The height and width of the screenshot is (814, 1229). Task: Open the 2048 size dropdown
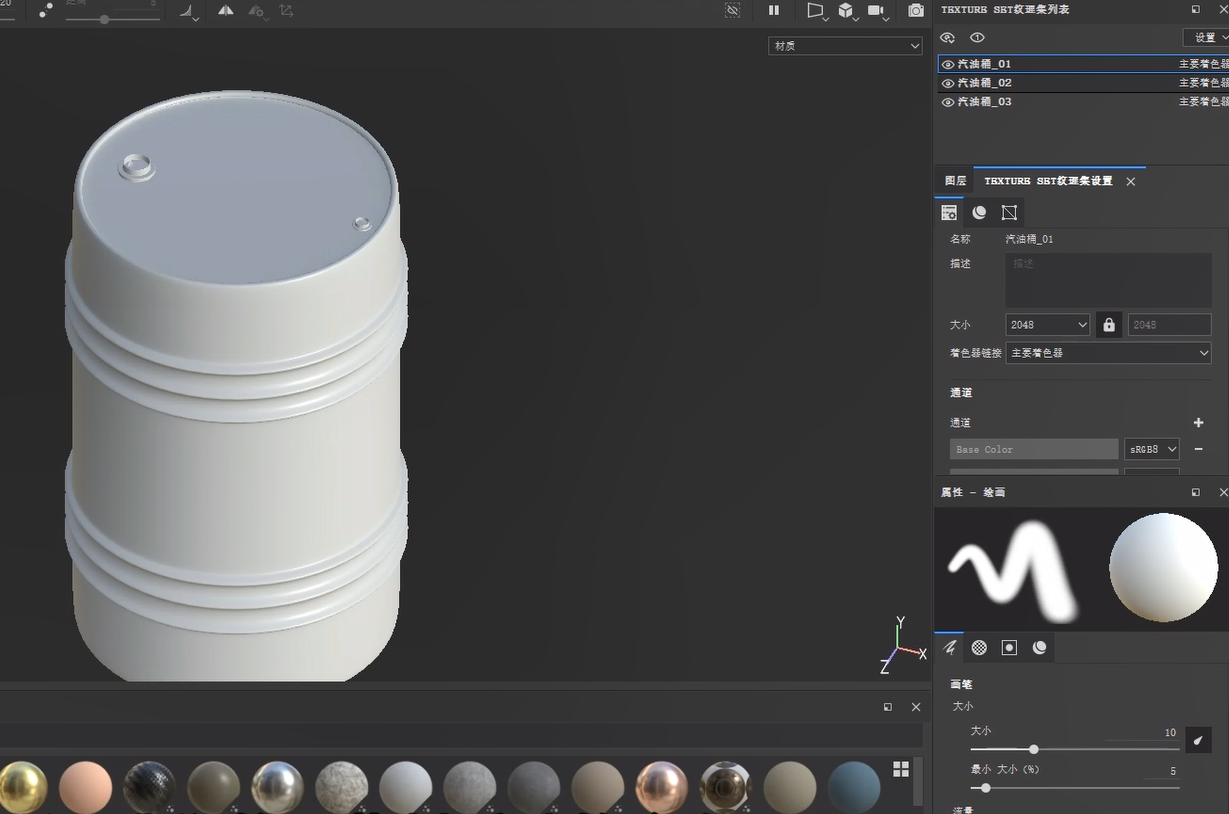(1047, 325)
